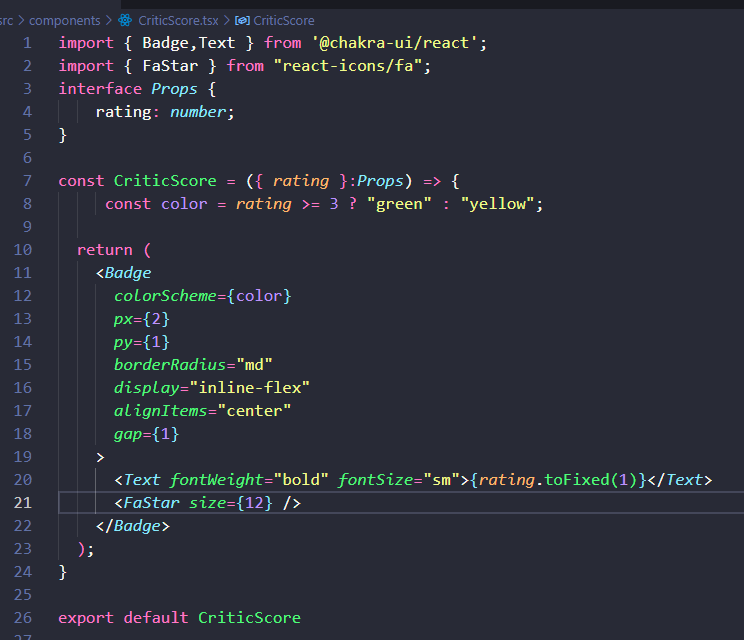Click the "green" string literal
The width and height of the screenshot is (744, 640).
pos(399,204)
